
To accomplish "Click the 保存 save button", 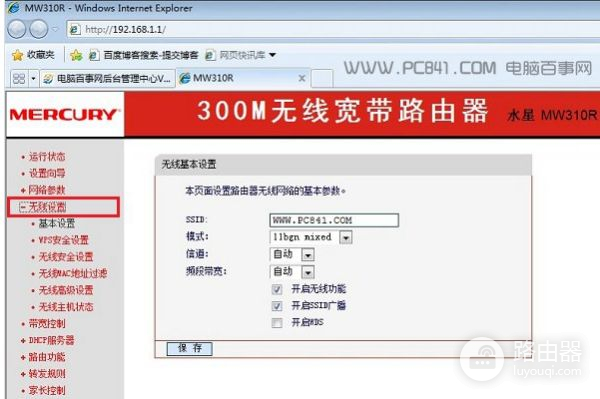I will 189,348.
